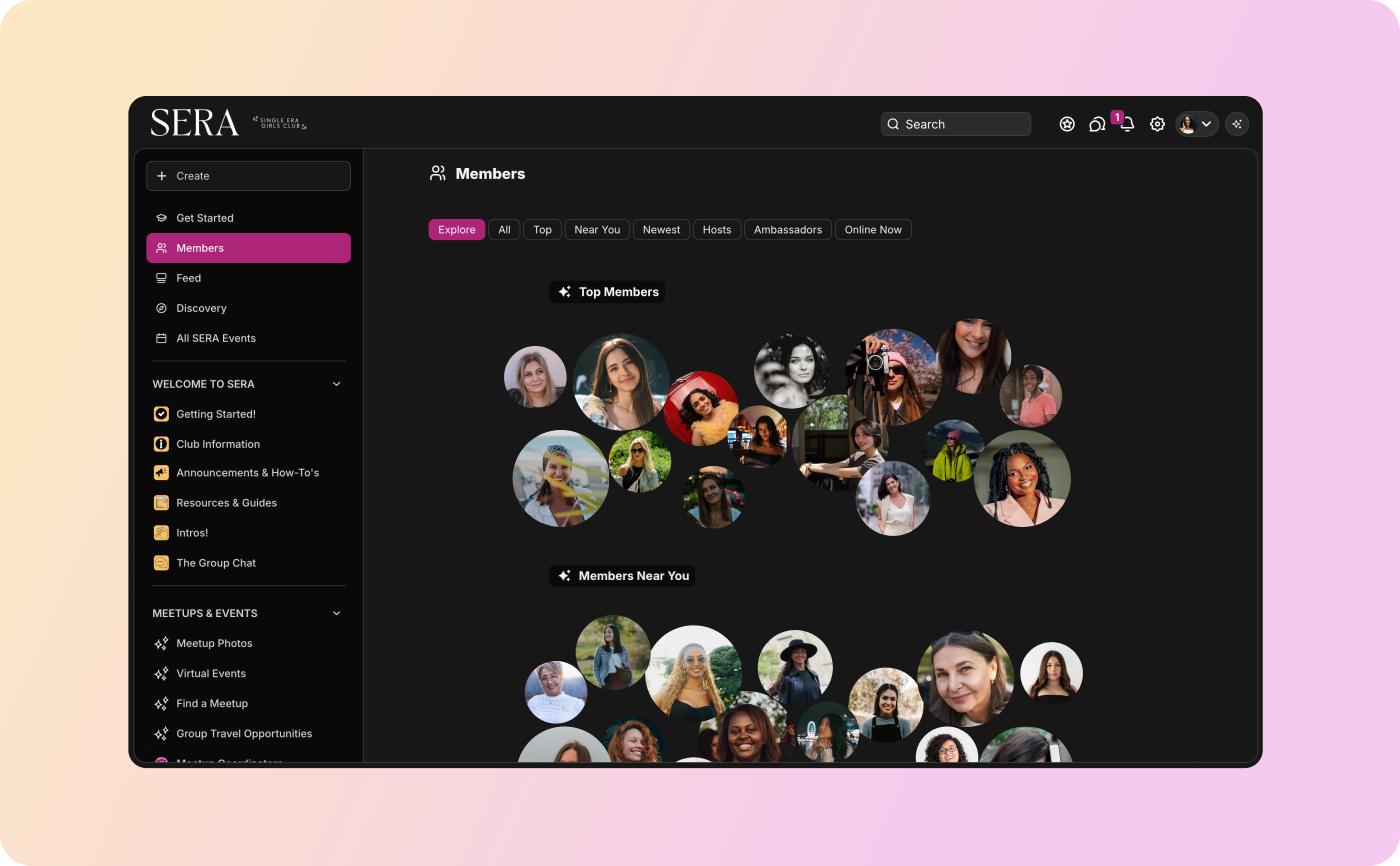Open Resources & Guides space
This screenshot has height=866, width=1400.
point(248,503)
